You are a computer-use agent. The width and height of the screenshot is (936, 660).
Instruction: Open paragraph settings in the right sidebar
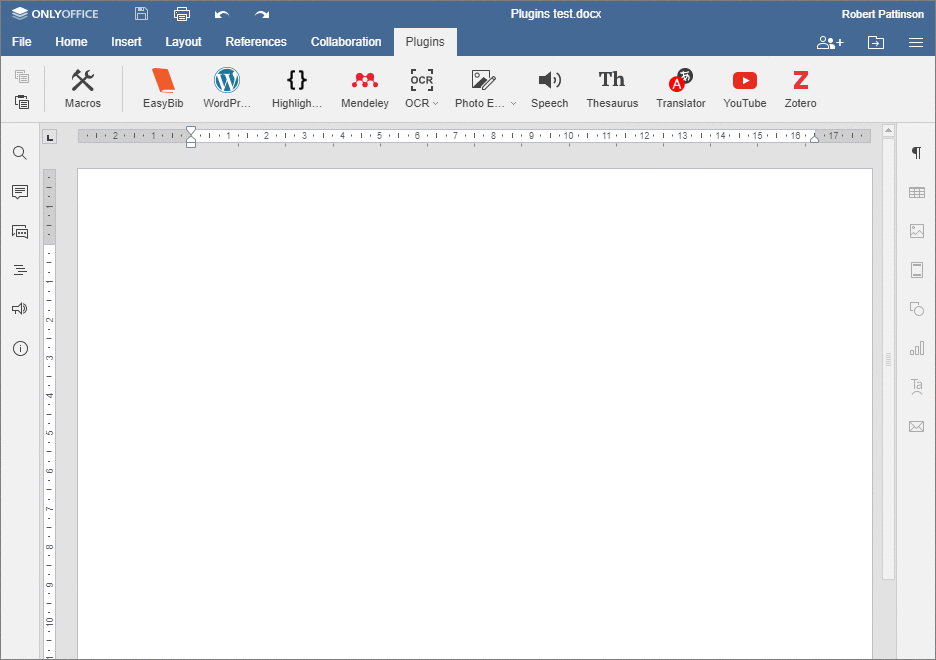click(917, 153)
